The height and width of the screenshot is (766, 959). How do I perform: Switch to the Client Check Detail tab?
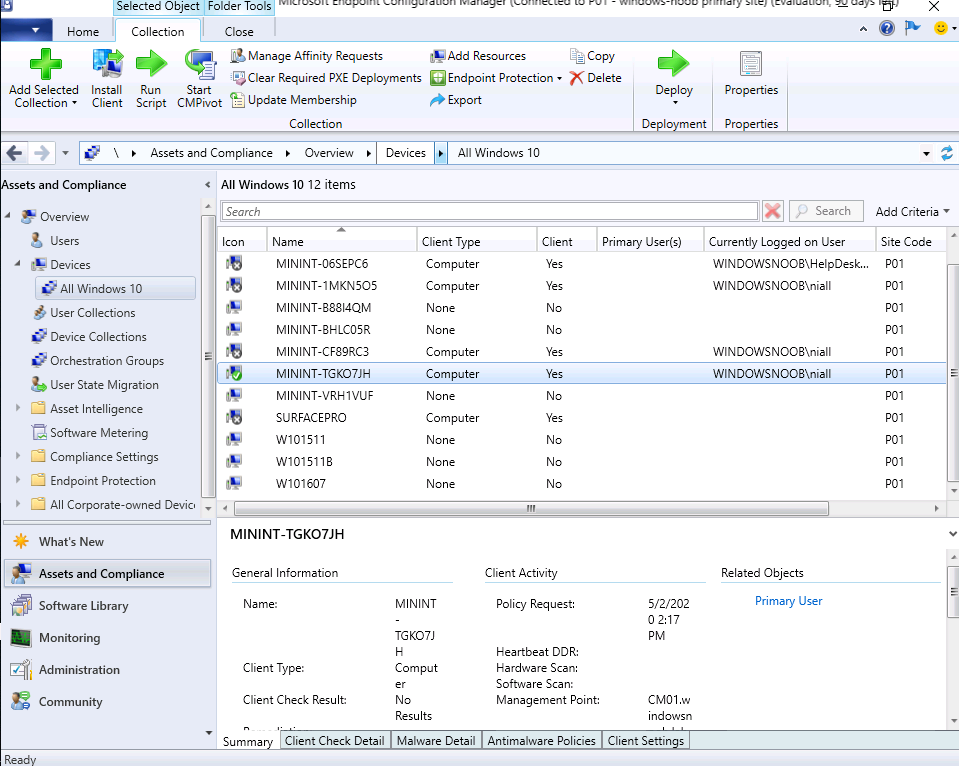coord(335,741)
